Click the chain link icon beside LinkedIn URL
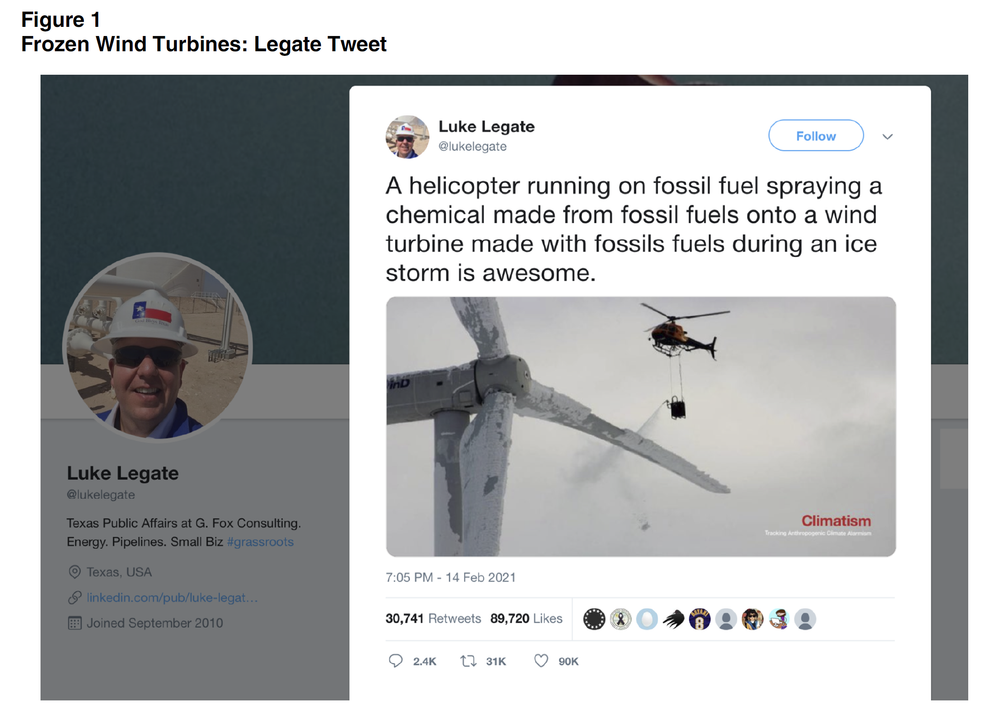1000x713 pixels. point(74,597)
